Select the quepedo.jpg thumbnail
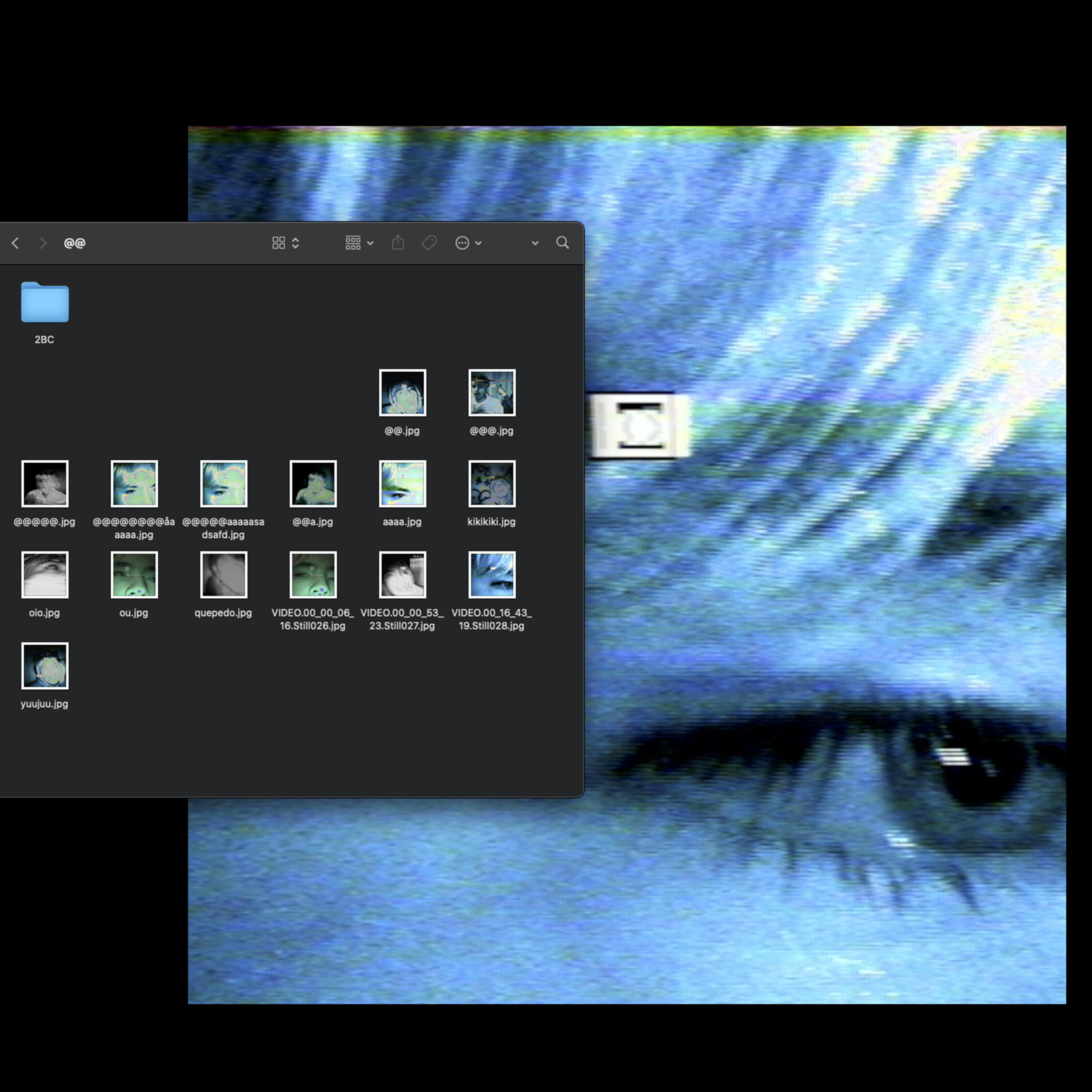 coord(224,575)
